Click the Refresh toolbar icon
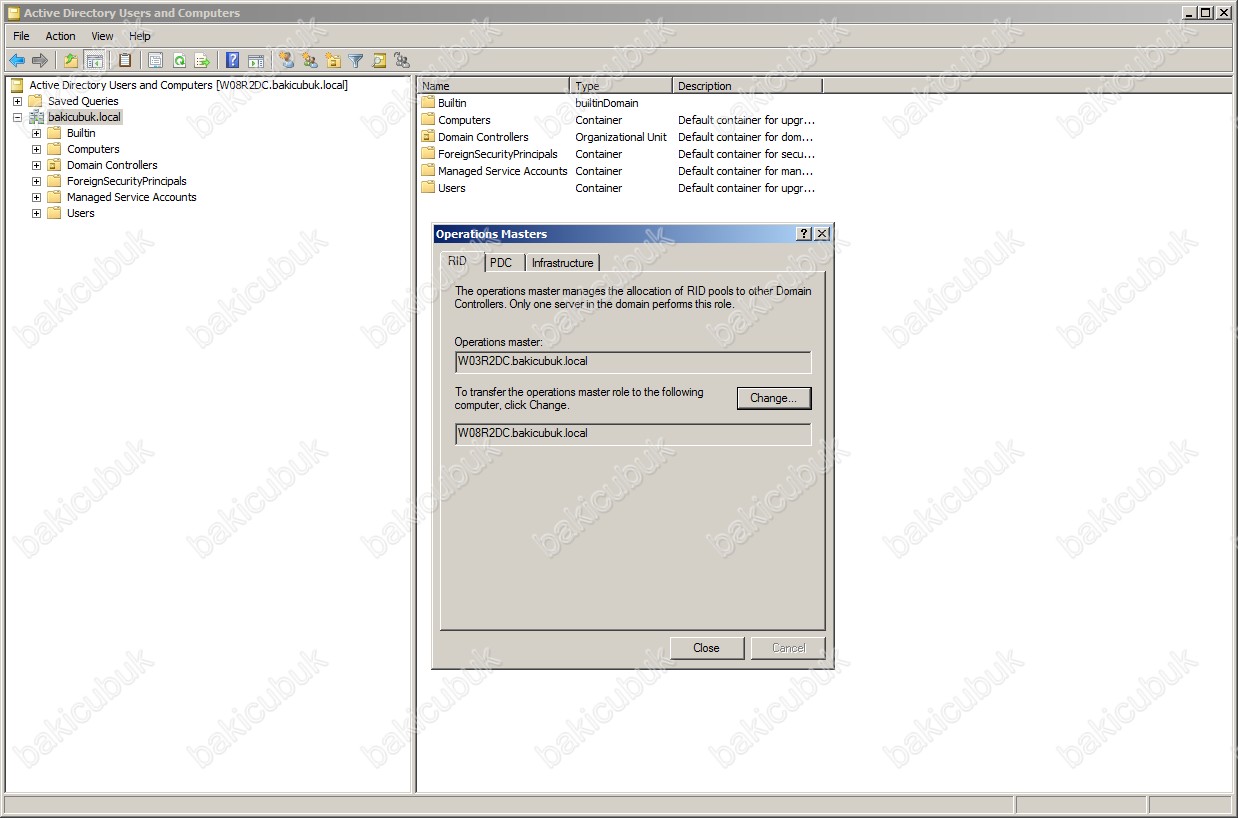The height and width of the screenshot is (818, 1238). [179, 61]
